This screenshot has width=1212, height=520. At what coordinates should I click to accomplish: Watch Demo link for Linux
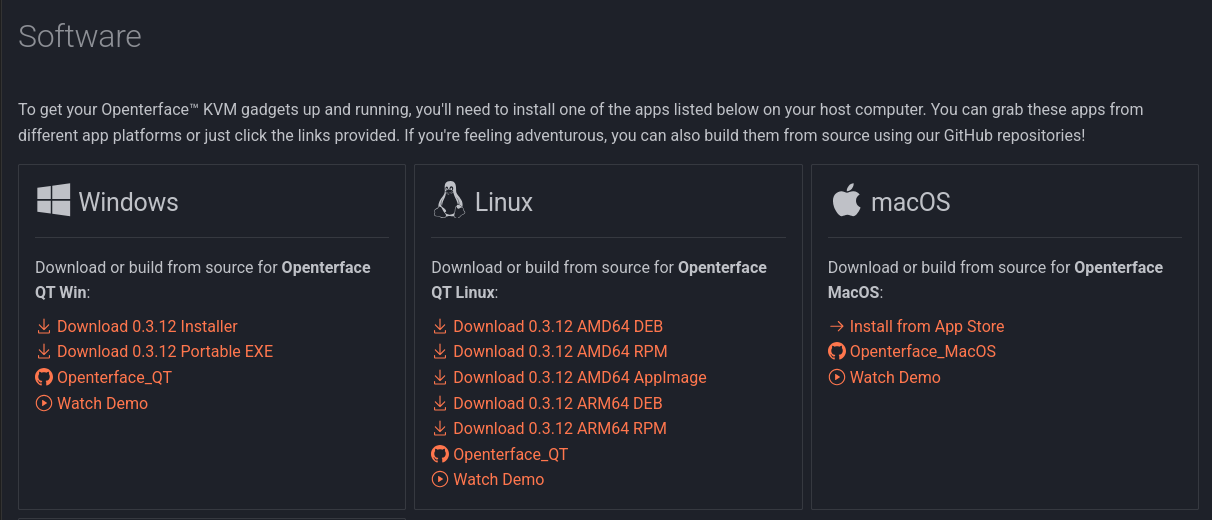498,479
